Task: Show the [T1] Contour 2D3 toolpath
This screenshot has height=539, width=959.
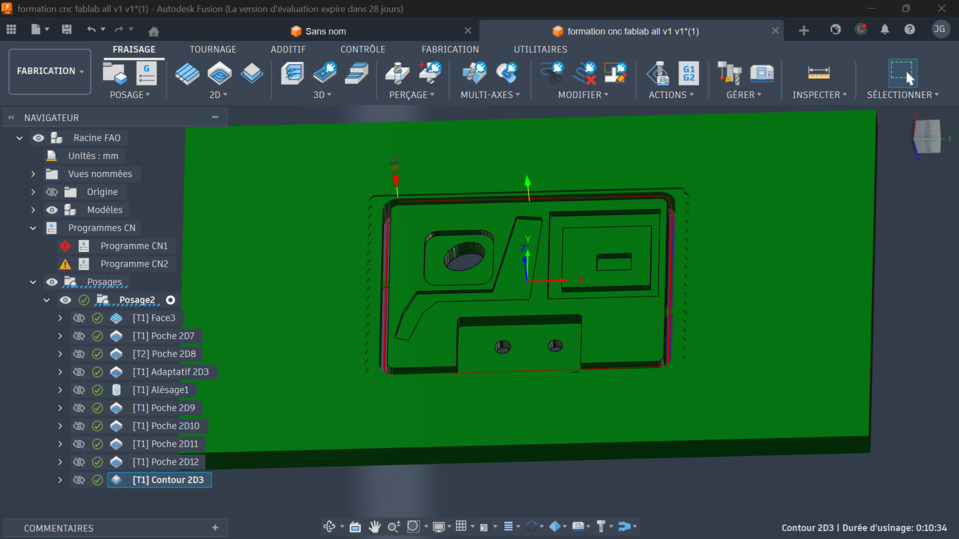Action: (79, 480)
